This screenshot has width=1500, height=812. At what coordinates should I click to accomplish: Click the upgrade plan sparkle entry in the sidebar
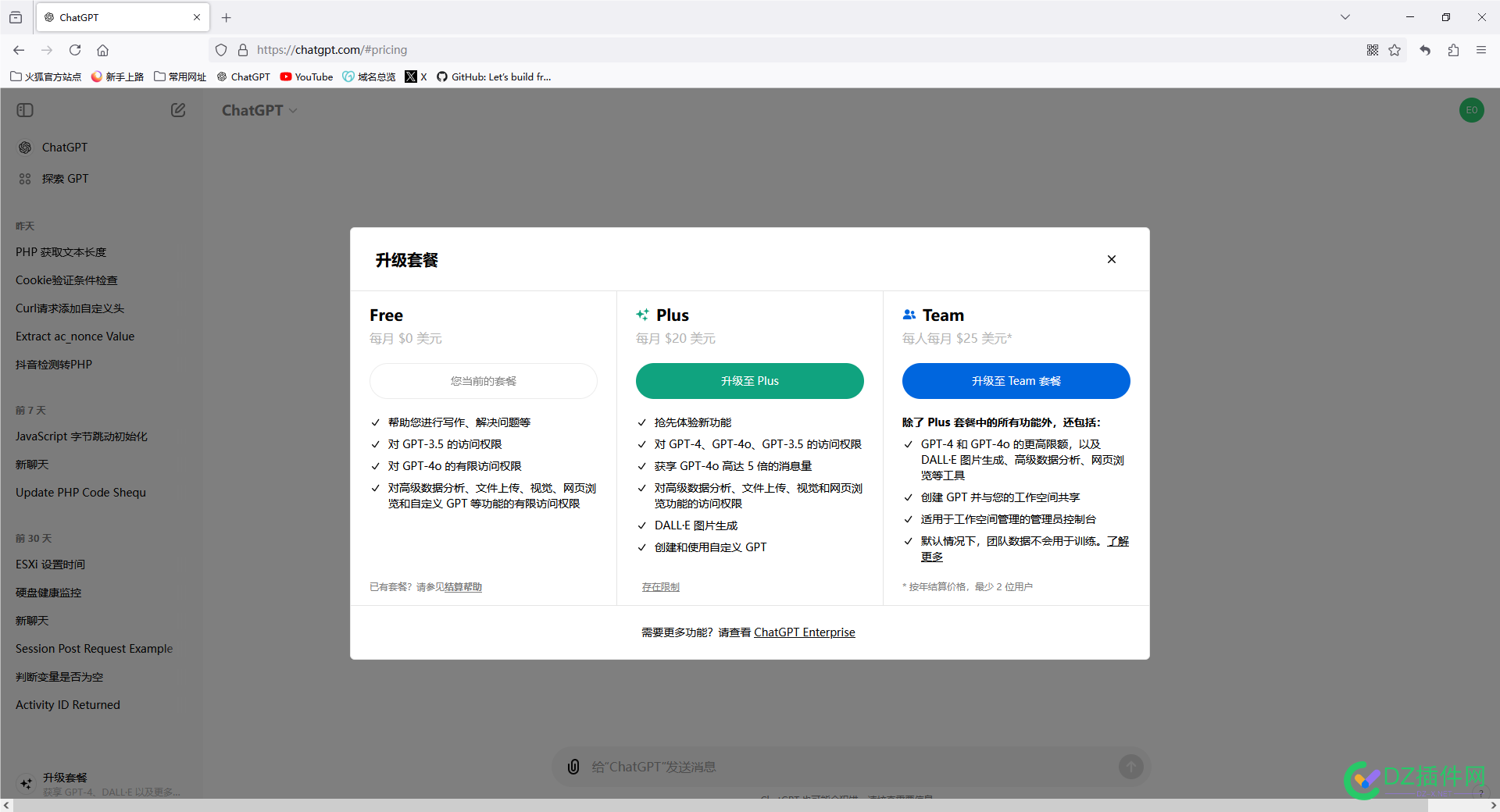pyautogui.click(x=102, y=783)
